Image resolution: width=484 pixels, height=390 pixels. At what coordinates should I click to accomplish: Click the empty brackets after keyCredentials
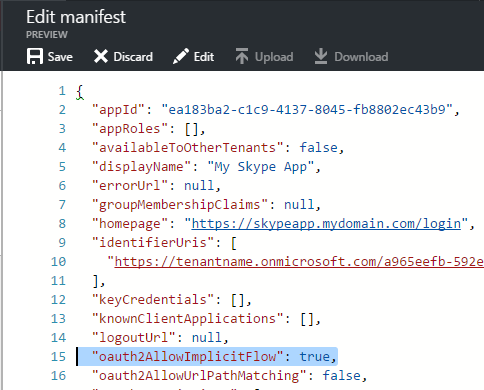[238, 300]
